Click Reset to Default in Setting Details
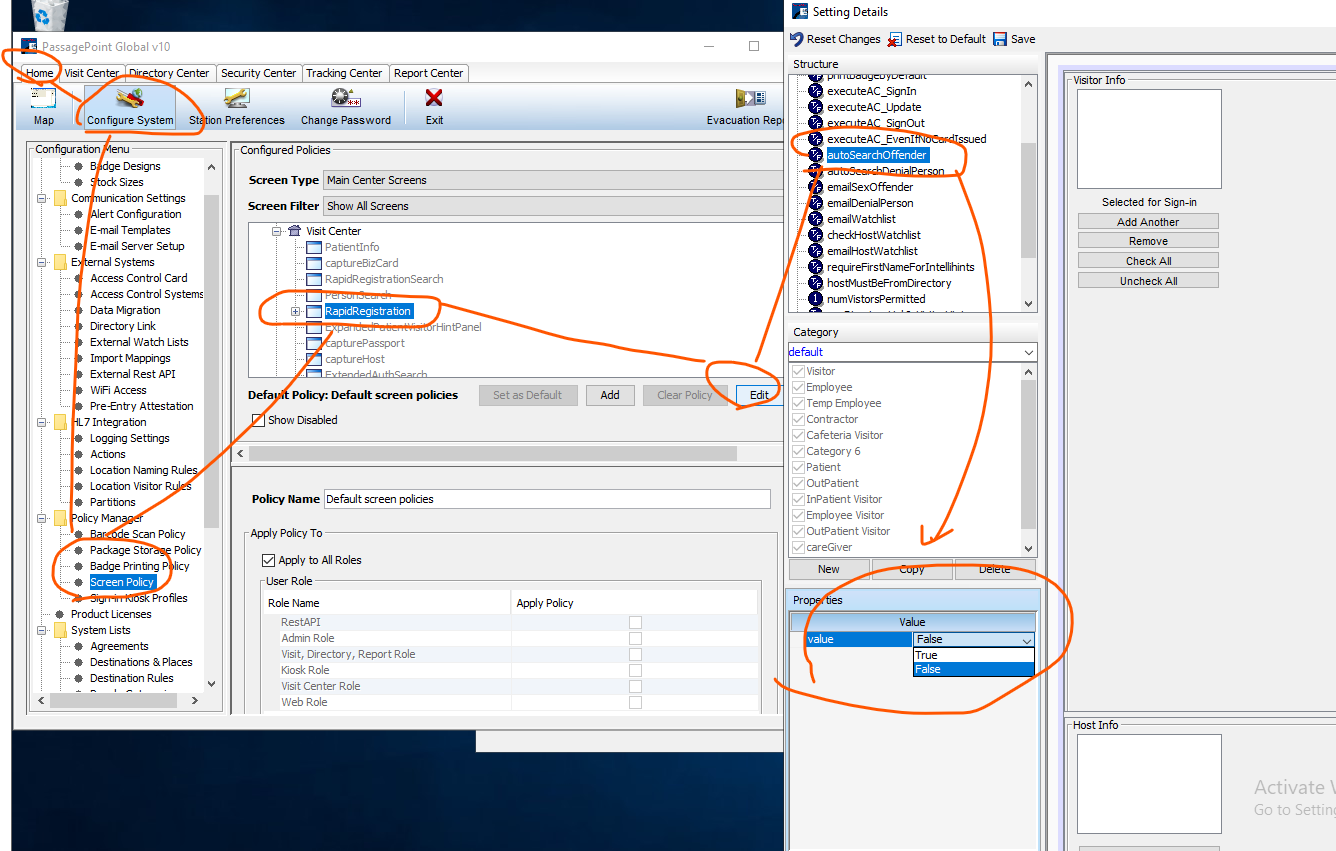This screenshot has height=851, width=1336. coord(936,39)
